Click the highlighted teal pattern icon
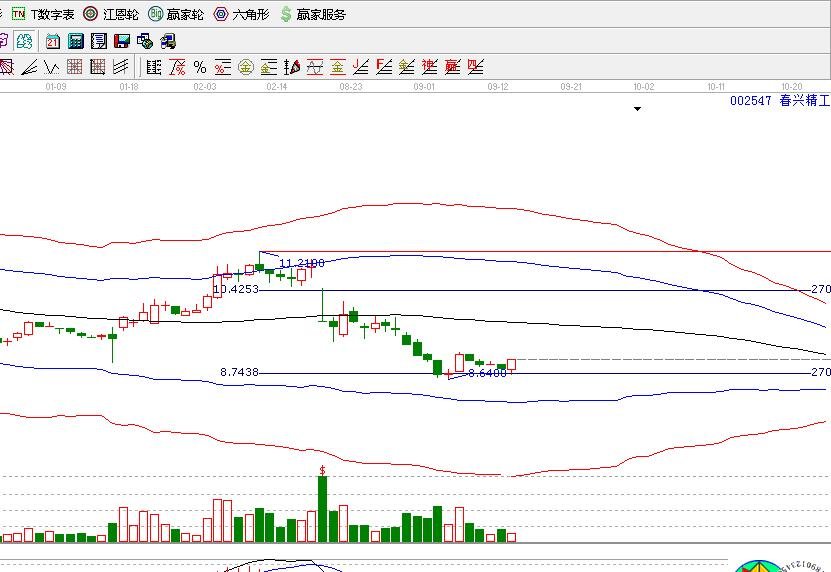 pos(24,41)
